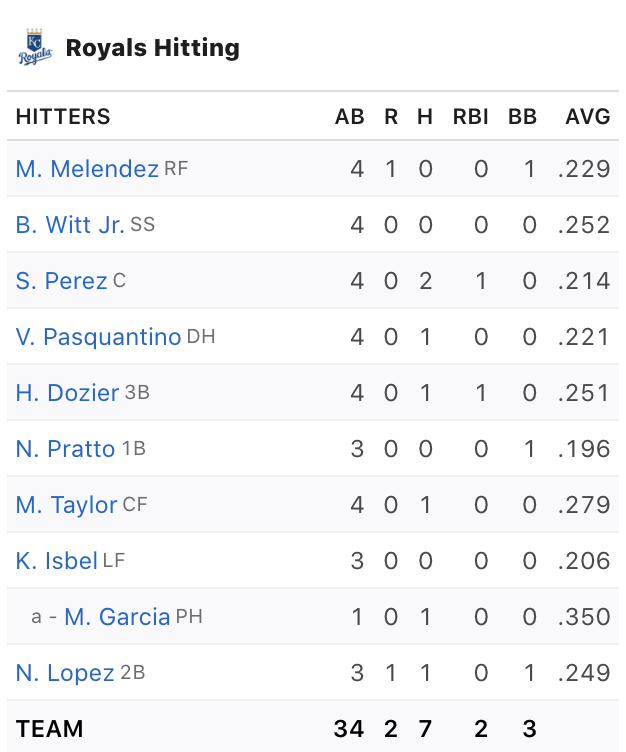Screen dimensions: 626x752
Task: Click the Royals team logo icon
Action: (34, 48)
